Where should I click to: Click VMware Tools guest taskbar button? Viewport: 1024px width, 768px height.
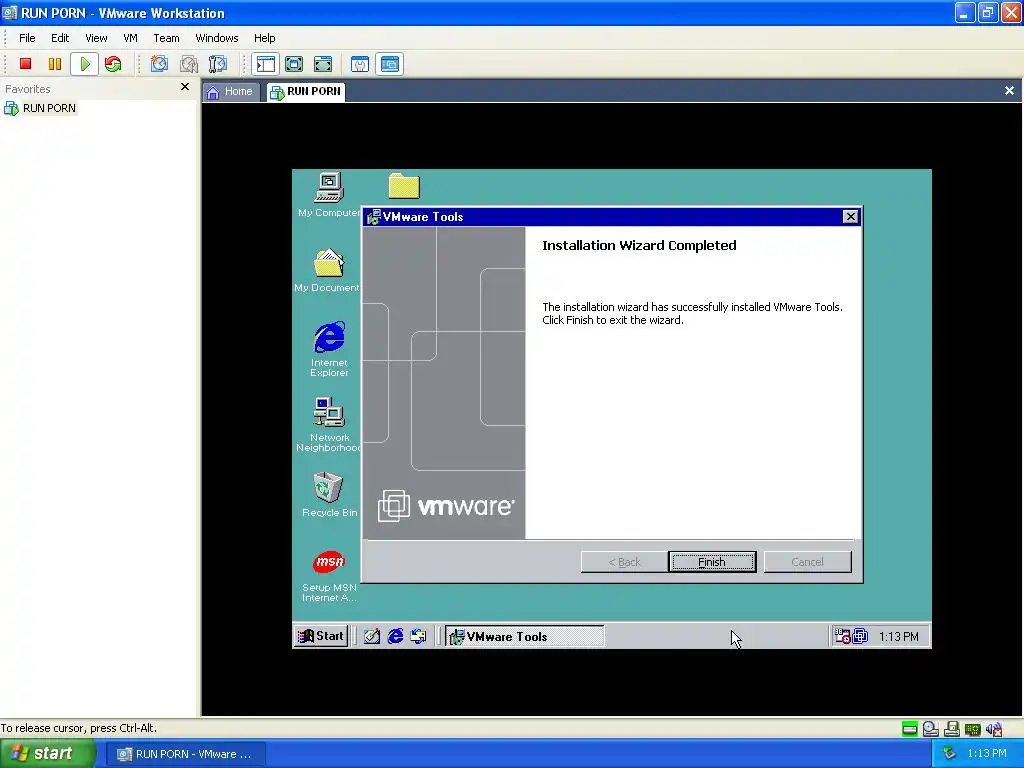[x=525, y=636]
